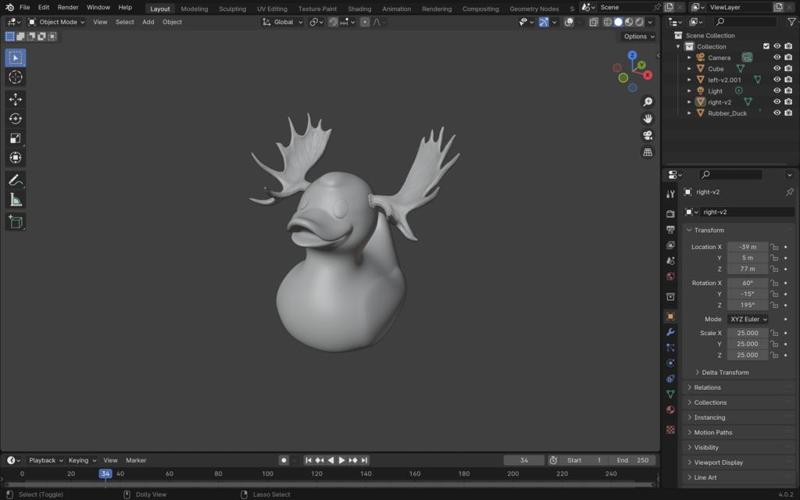
Task: Open the Tool properties tab
Action: [x=670, y=194]
